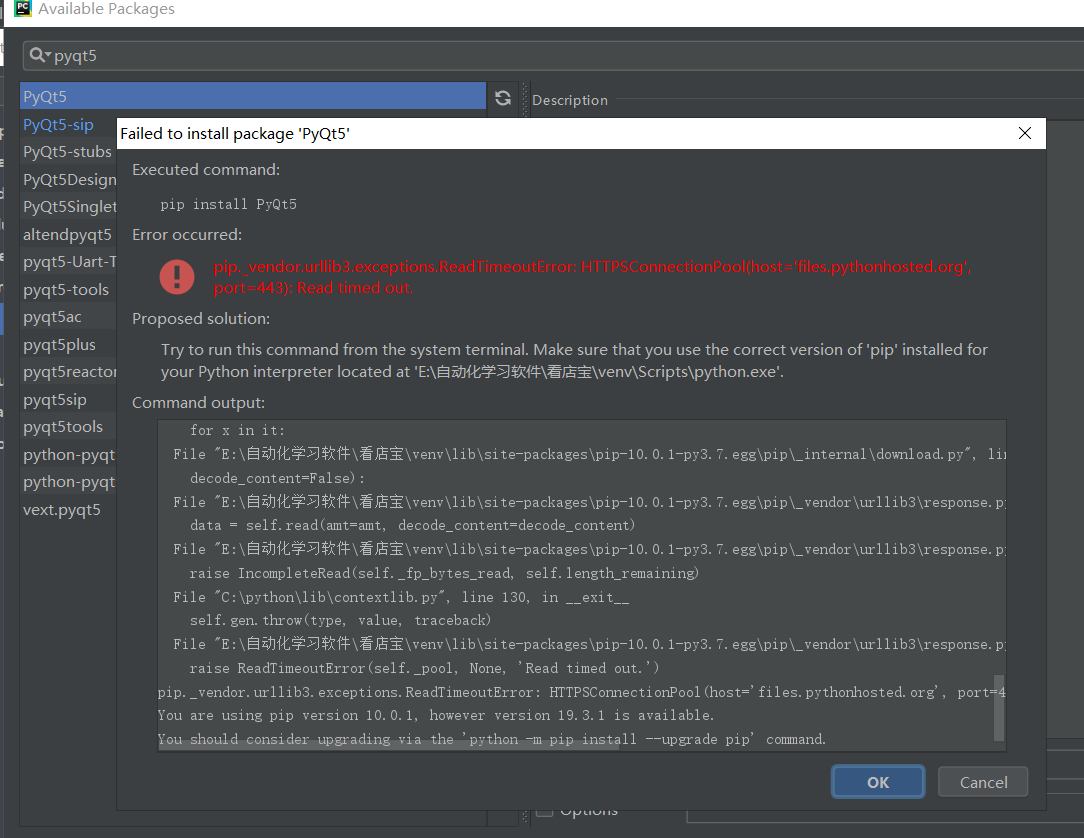Viewport: 1084px width, 838px height.
Task: Click the contextlib.py line 130 output line
Action: (x=401, y=597)
